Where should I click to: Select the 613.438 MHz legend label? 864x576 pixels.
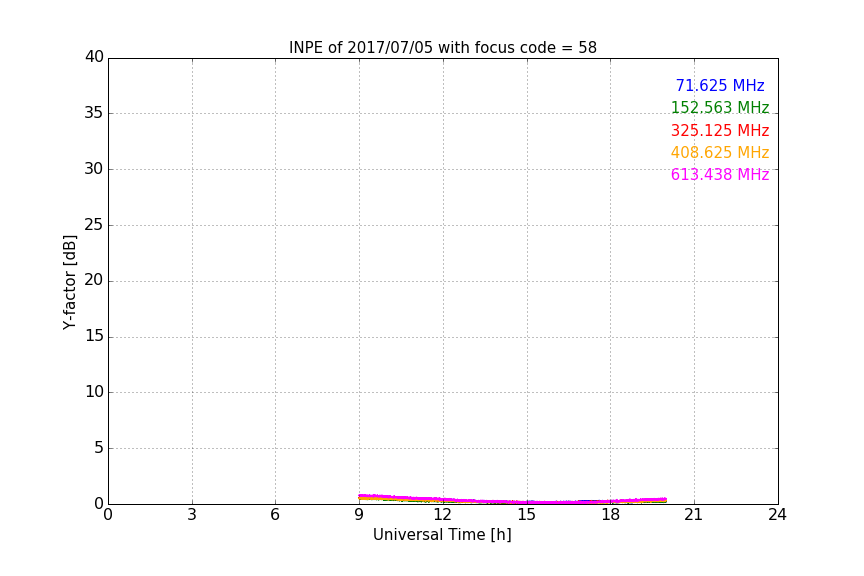point(720,175)
